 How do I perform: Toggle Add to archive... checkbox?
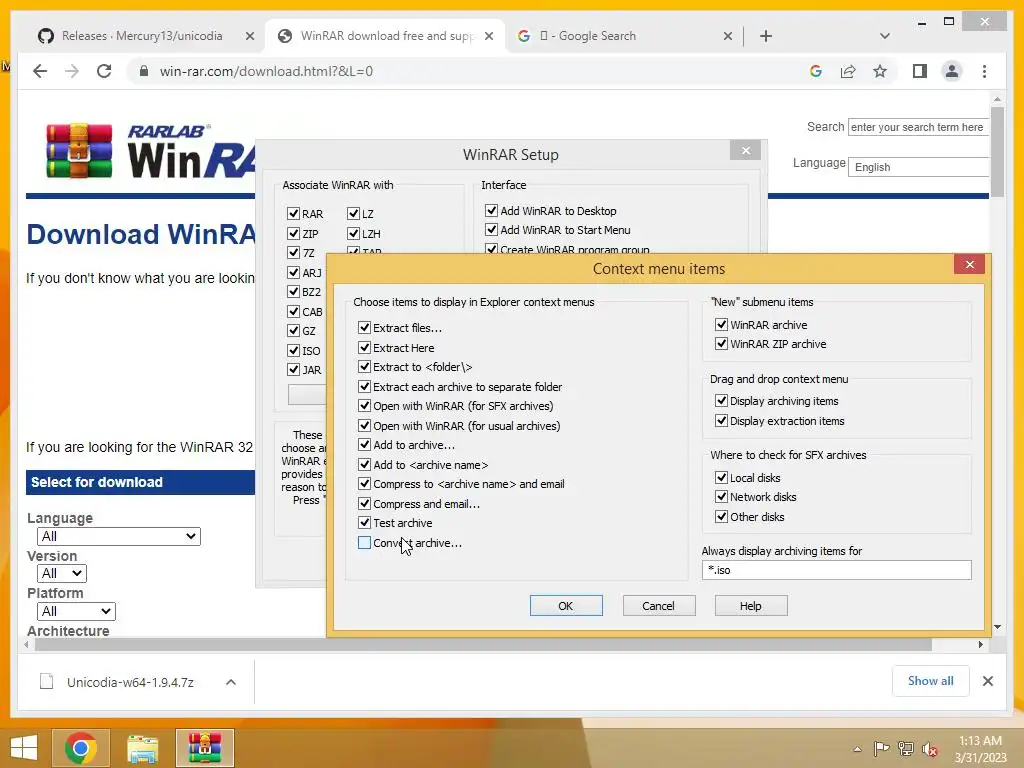[364, 445]
